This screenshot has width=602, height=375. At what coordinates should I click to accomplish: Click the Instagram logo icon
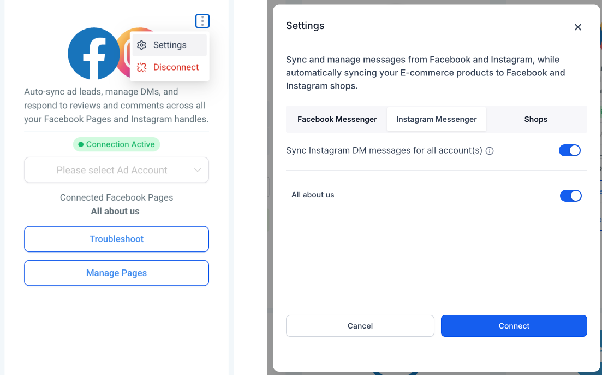click(x=123, y=53)
